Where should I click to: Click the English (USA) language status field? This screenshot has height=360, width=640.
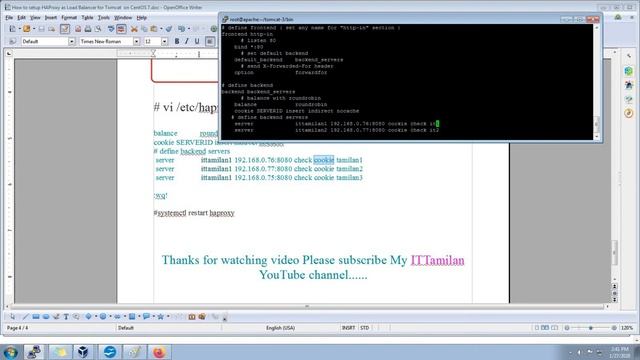click(280, 328)
